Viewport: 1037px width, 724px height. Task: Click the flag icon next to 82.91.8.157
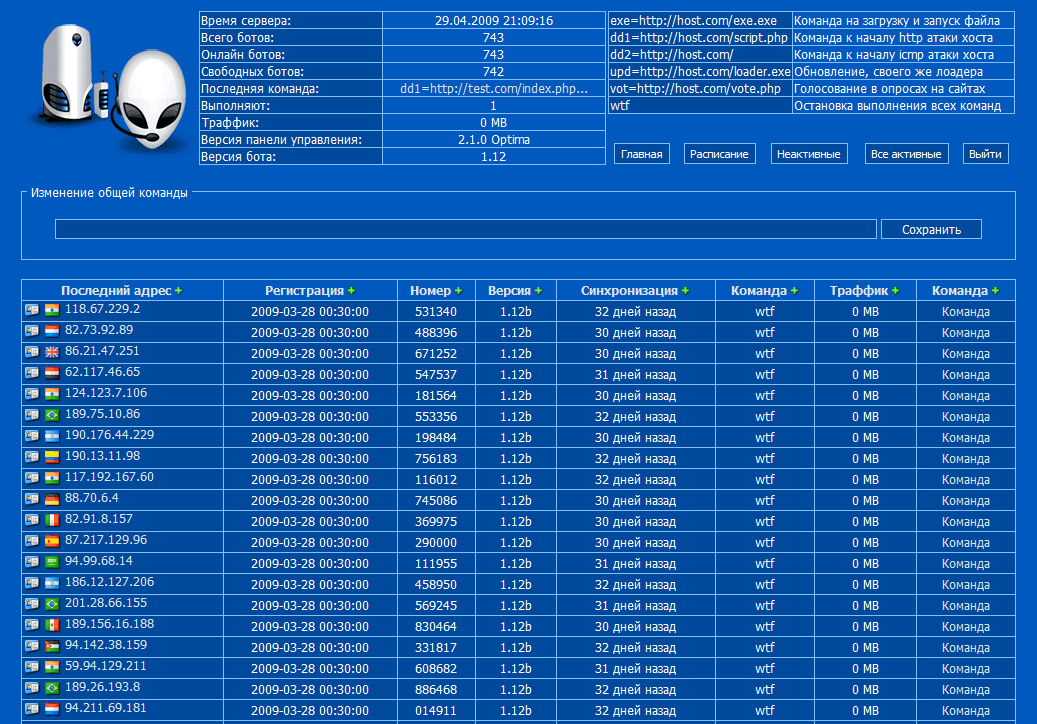52,520
